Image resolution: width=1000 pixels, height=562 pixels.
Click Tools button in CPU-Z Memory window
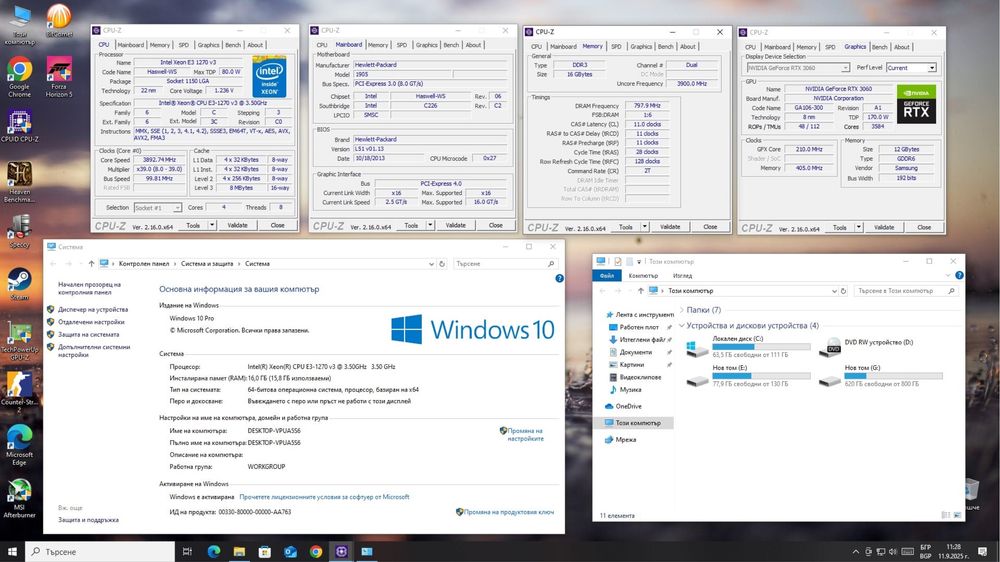626,226
